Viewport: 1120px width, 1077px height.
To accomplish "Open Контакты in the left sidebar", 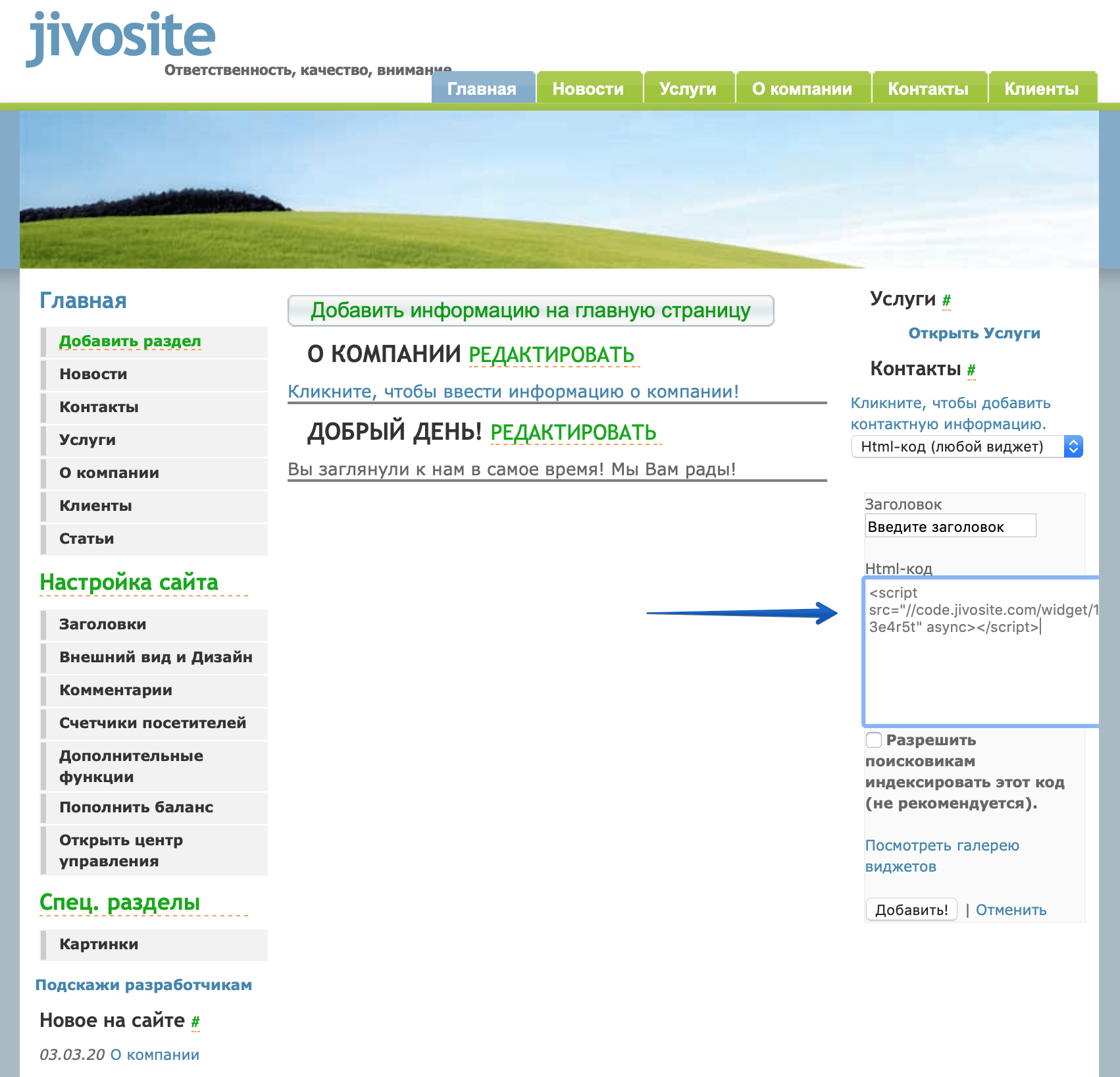I will click(x=155, y=407).
